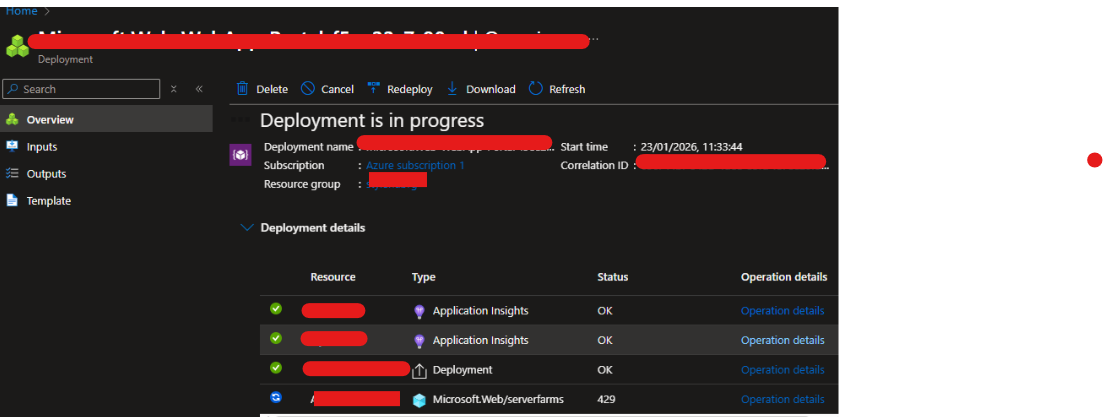
Task: Click lightbulb icon in second Application Insights row
Action: (419, 341)
